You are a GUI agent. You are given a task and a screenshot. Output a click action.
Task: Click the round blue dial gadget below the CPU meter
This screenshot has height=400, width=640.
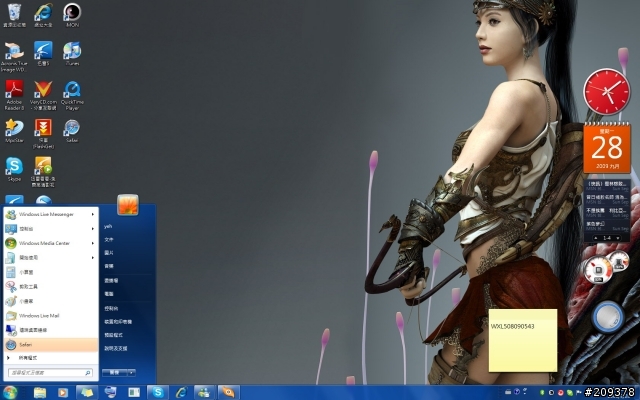click(607, 316)
